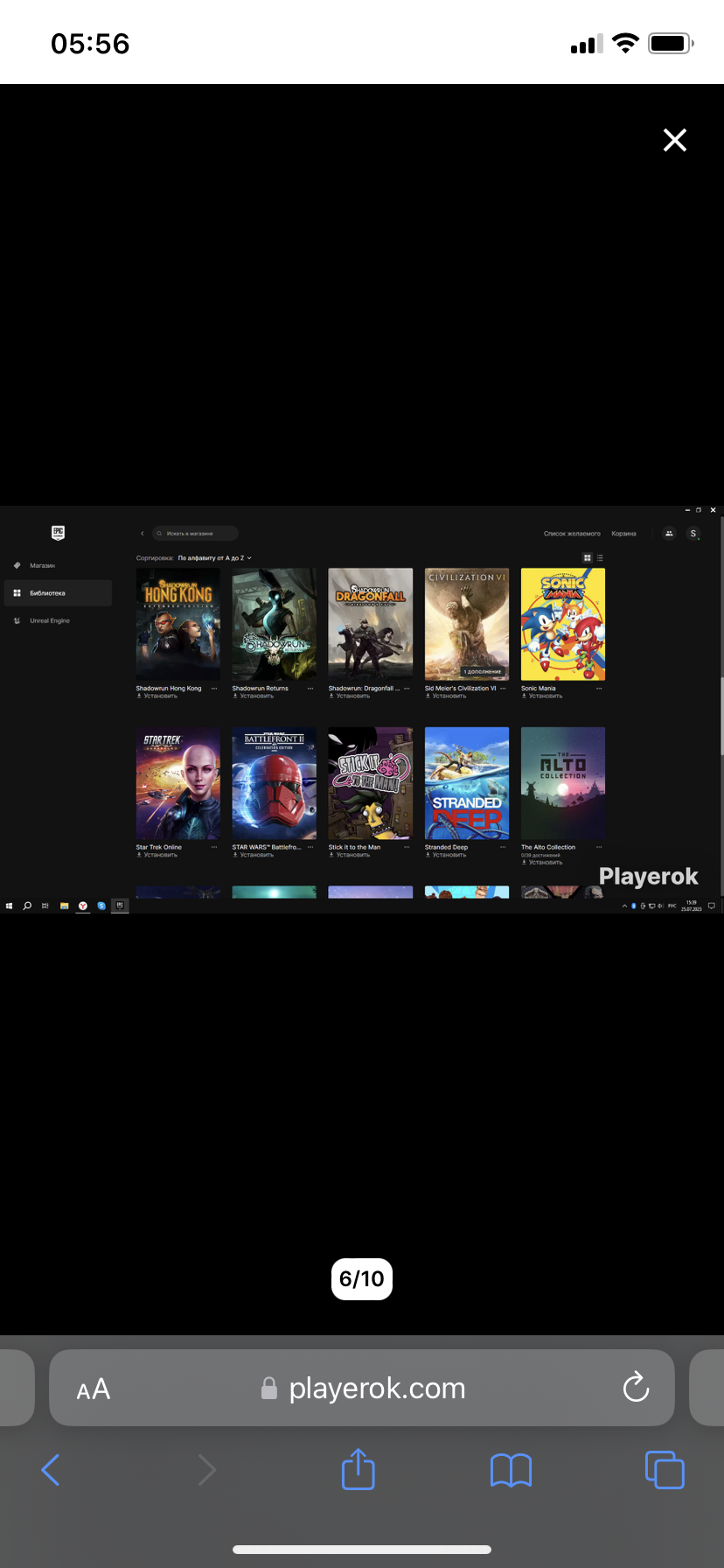724x1568 pixels.
Task: Open Safari bookmarks
Action: (512, 1470)
